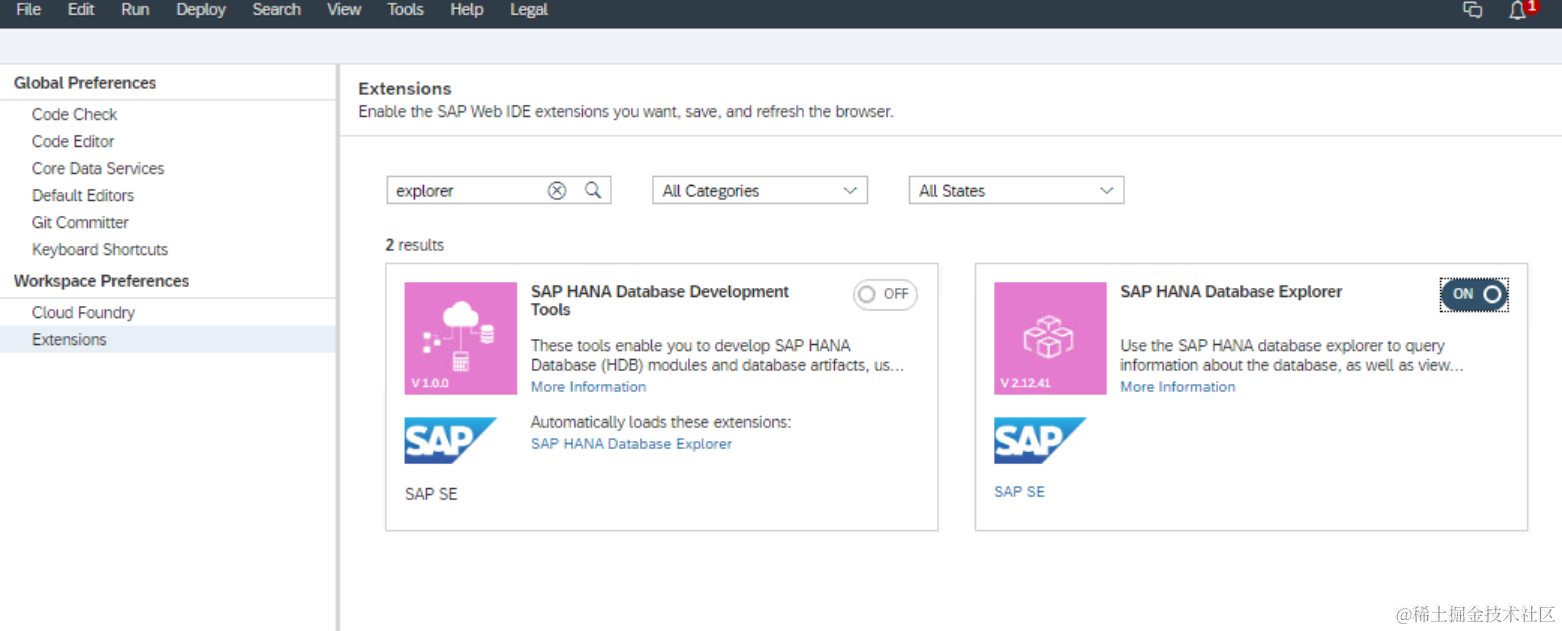Open the Deploy menu
Screen dimensions: 1562x631
point(201,9)
